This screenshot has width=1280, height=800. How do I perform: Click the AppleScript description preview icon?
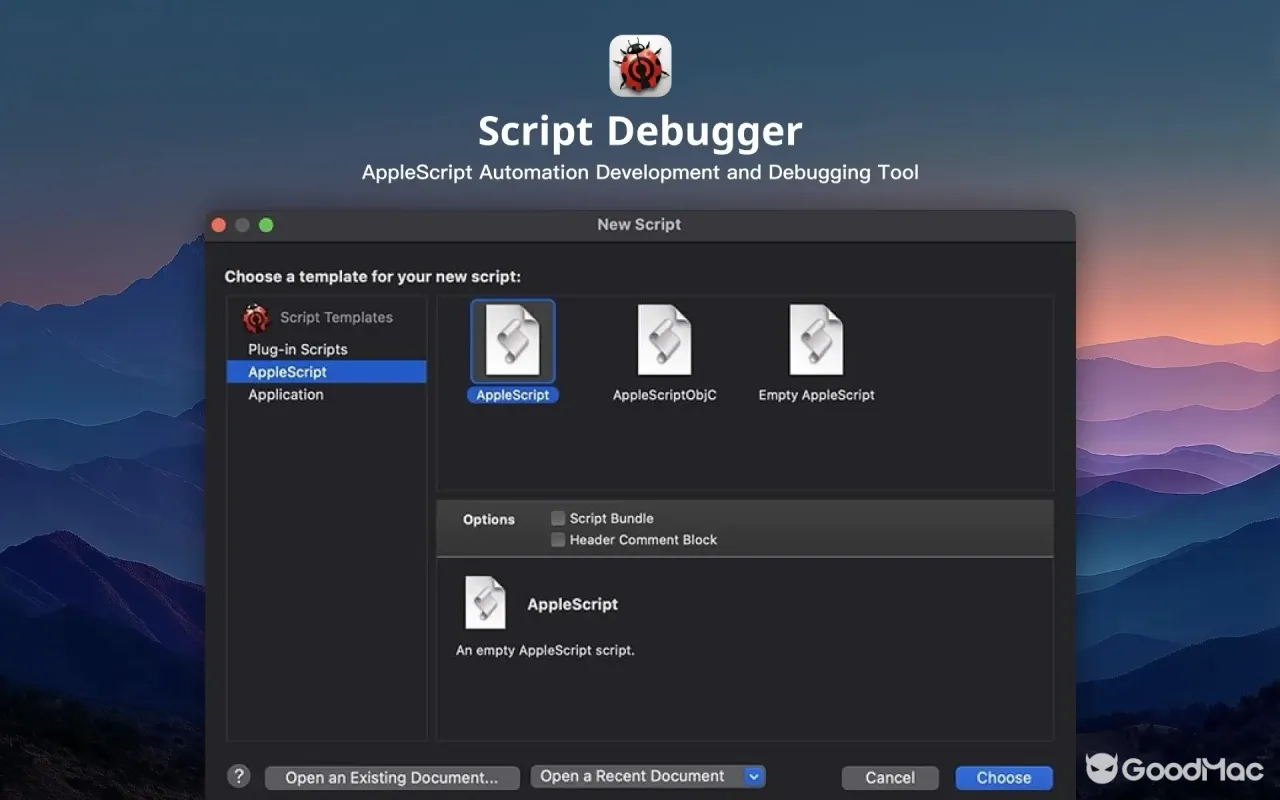(x=485, y=603)
